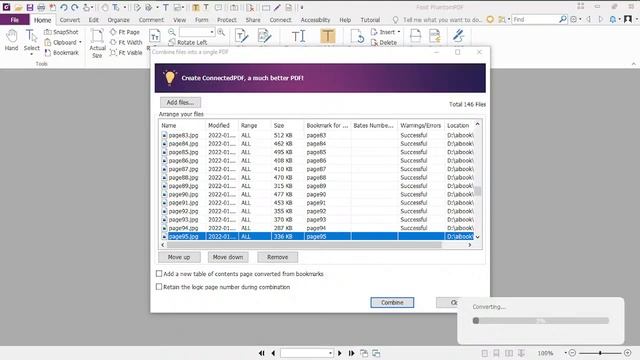
Task: Open the ribbon zoom level dropdown
Action: tap(212, 32)
